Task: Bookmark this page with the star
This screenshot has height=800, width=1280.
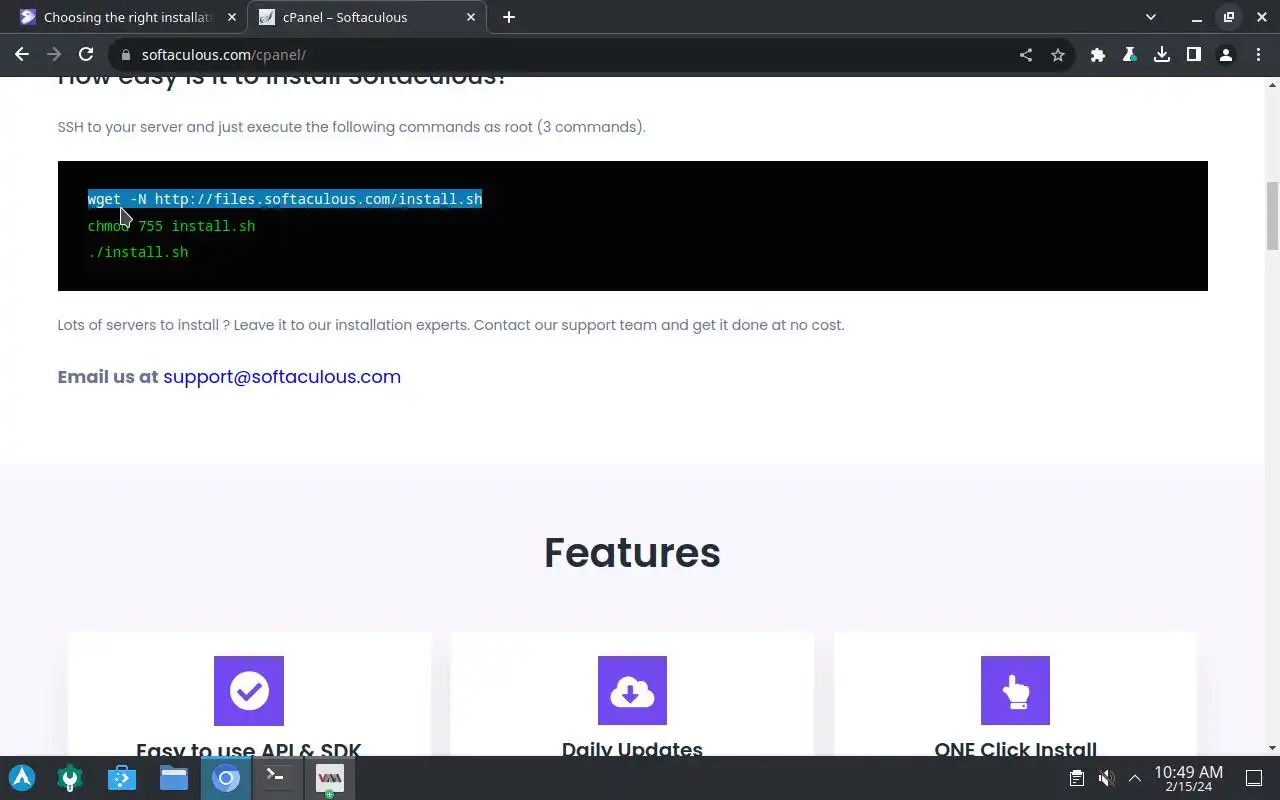Action: (1058, 55)
